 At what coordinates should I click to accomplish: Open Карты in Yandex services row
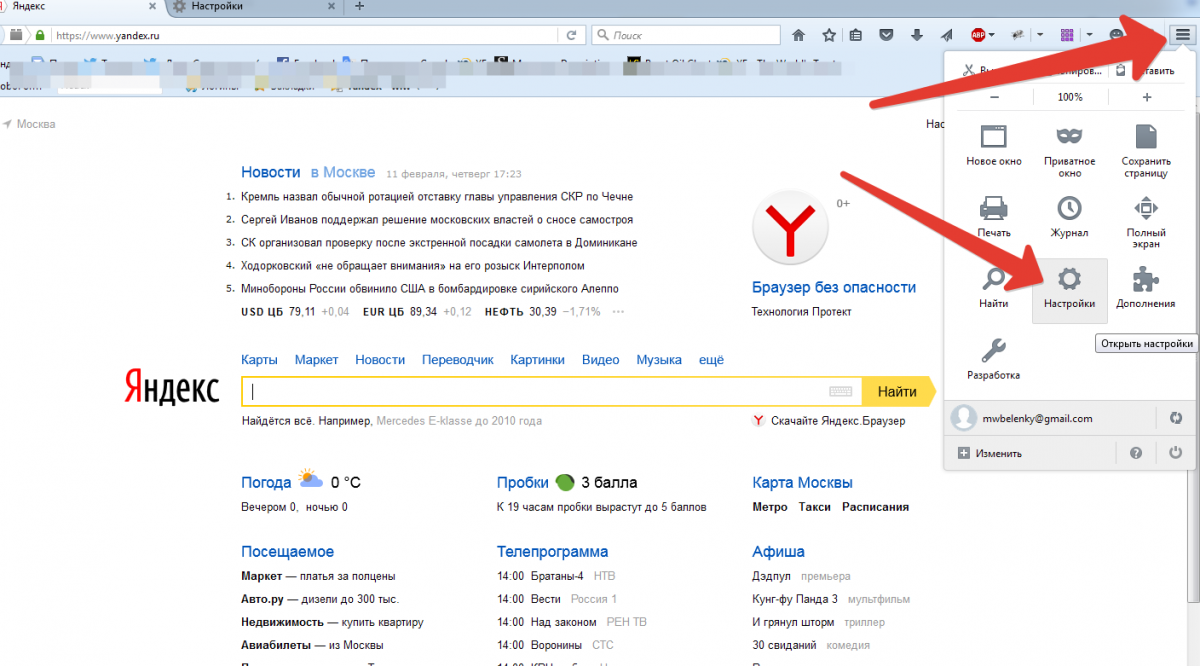coord(259,359)
